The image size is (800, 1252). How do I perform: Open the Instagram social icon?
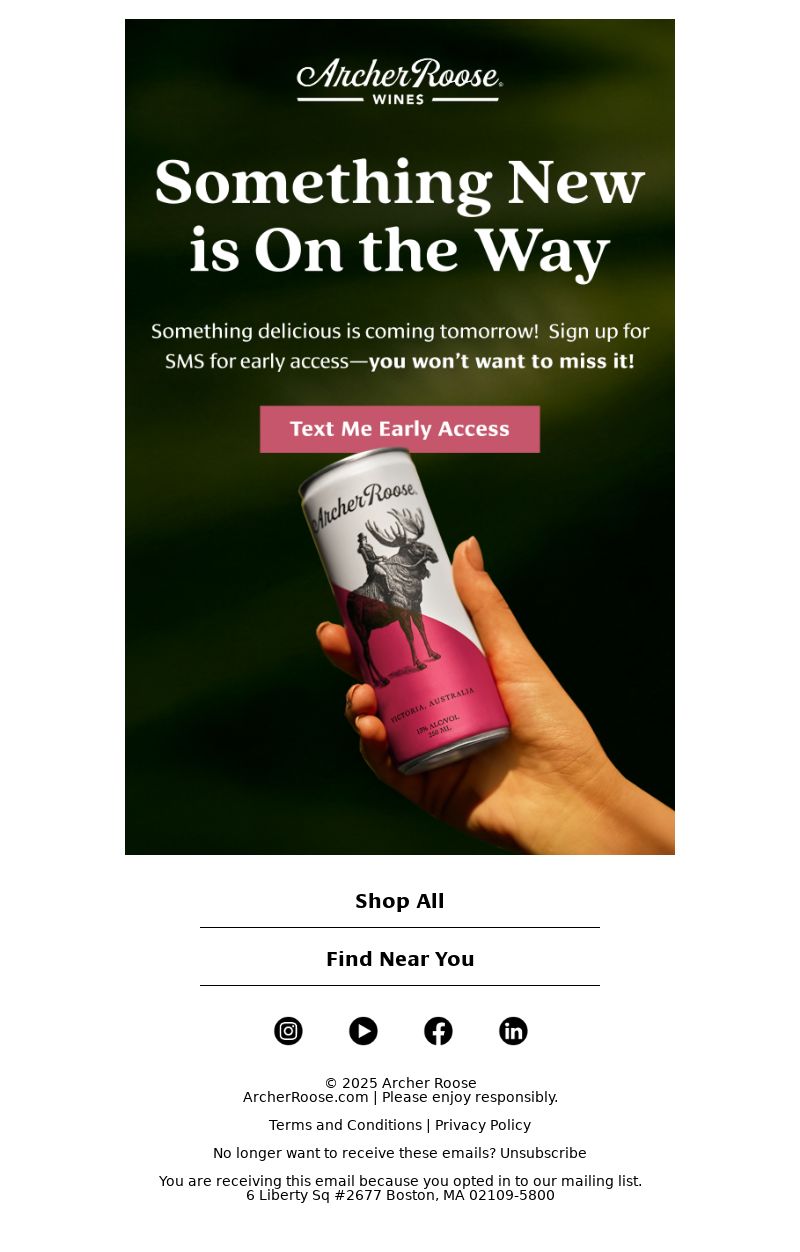click(288, 1031)
